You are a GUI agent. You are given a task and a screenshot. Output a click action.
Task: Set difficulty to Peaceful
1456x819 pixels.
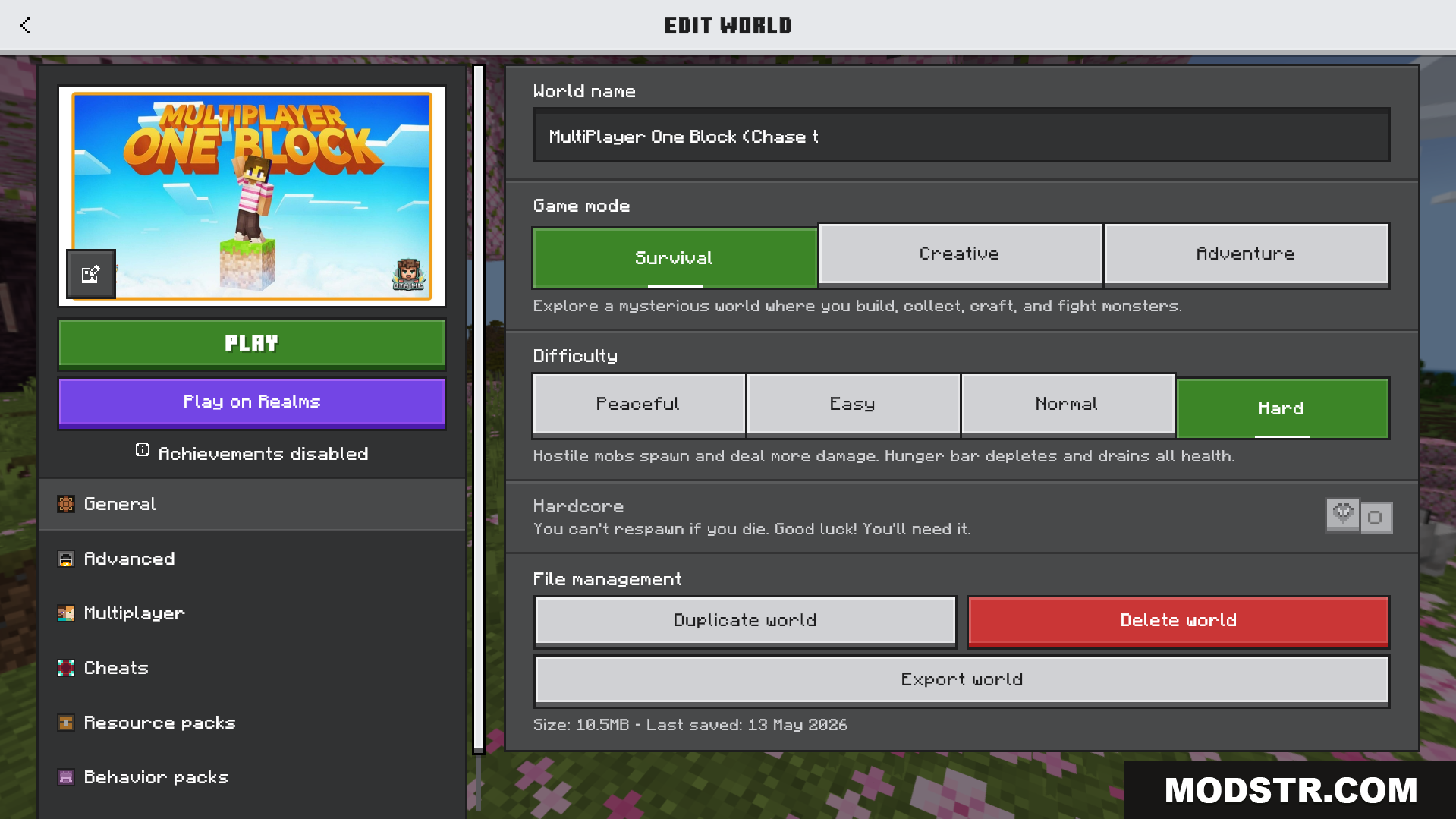pyautogui.click(x=639, y=405)
